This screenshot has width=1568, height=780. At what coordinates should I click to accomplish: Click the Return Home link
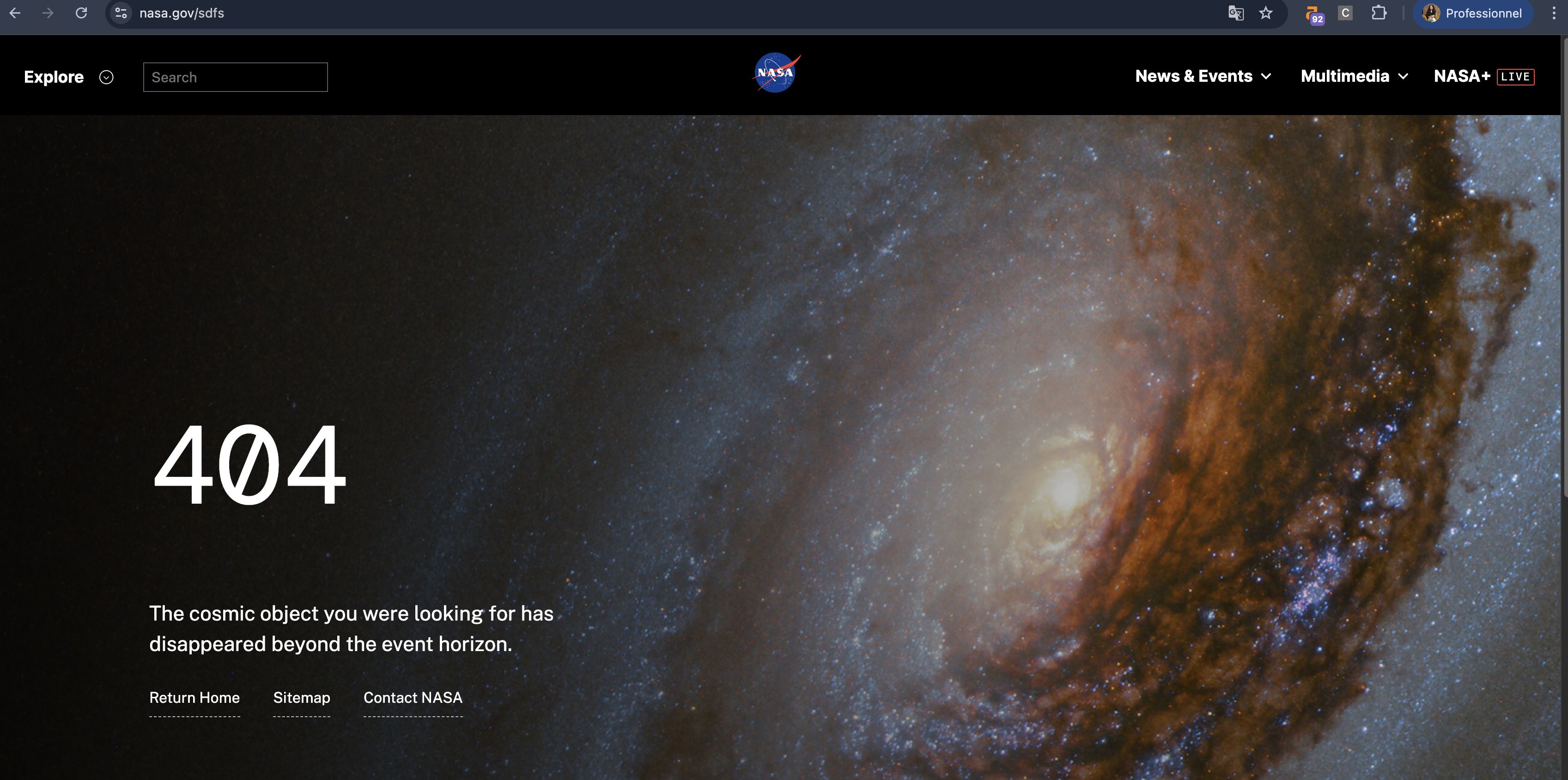[194, 698]
